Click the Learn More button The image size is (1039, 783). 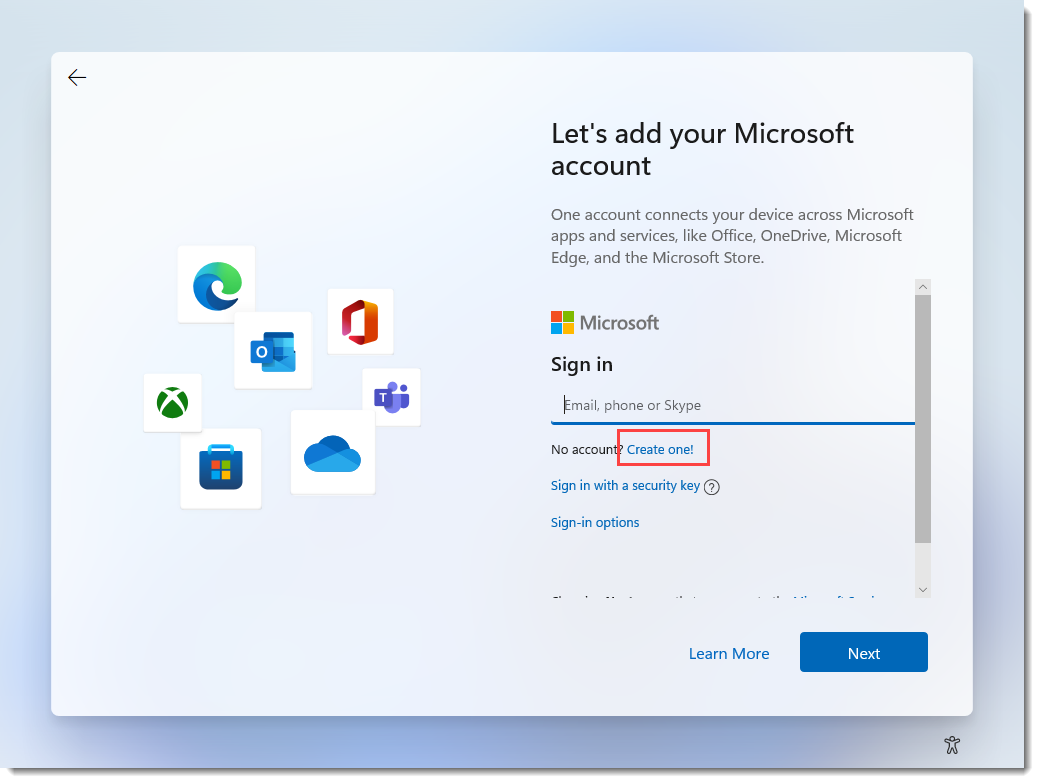729,652
